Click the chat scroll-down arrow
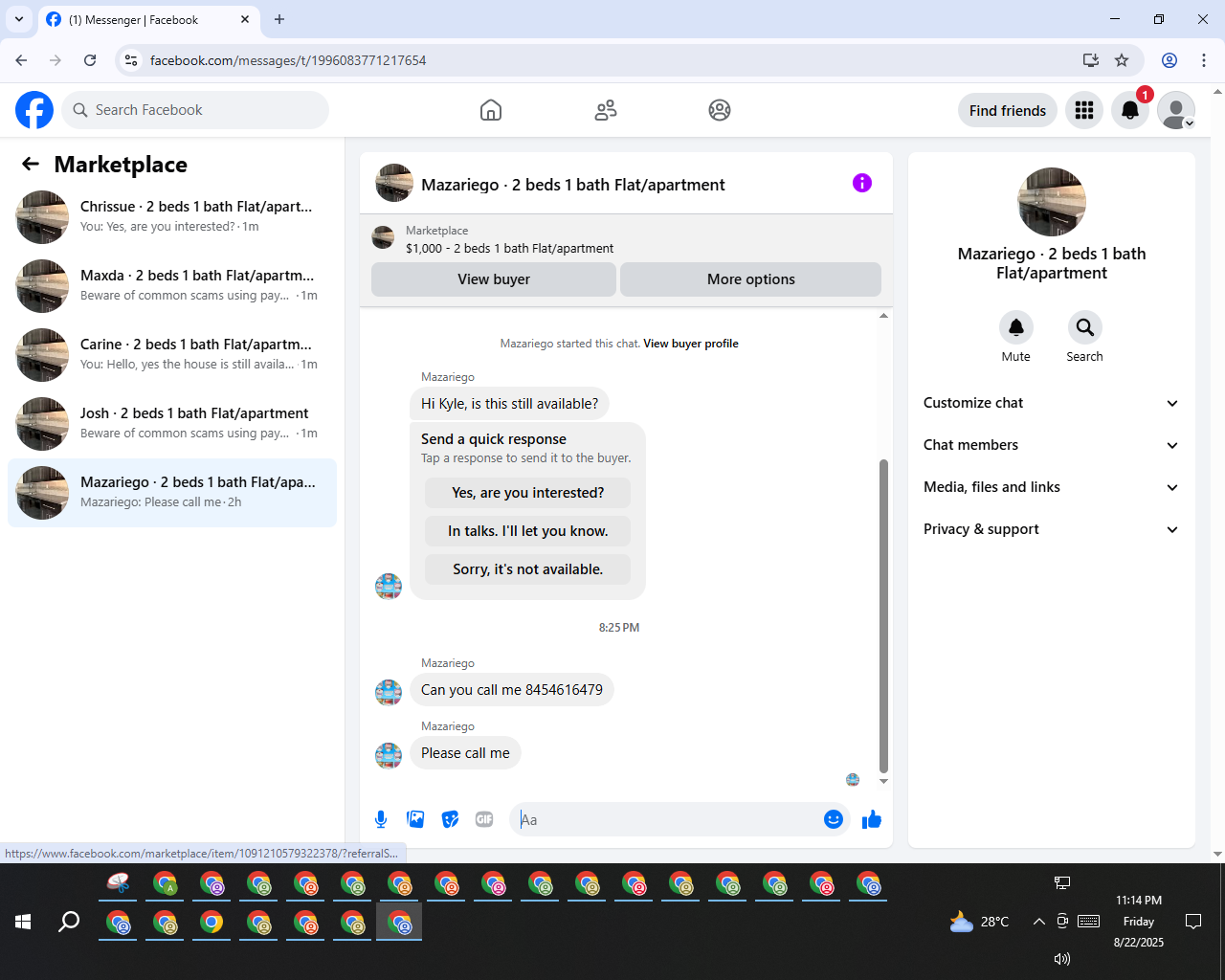Screen dimensions: 1225x980 click(x=883, y=781)
